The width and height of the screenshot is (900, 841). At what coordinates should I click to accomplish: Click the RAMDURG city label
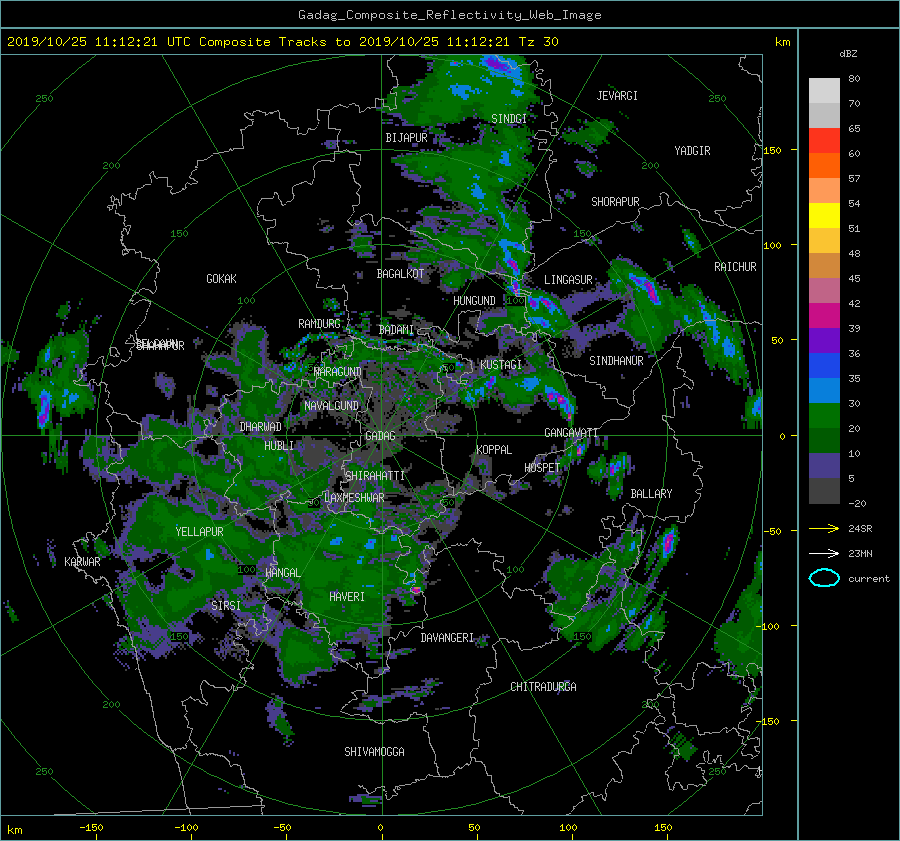[x=319, y=324]
